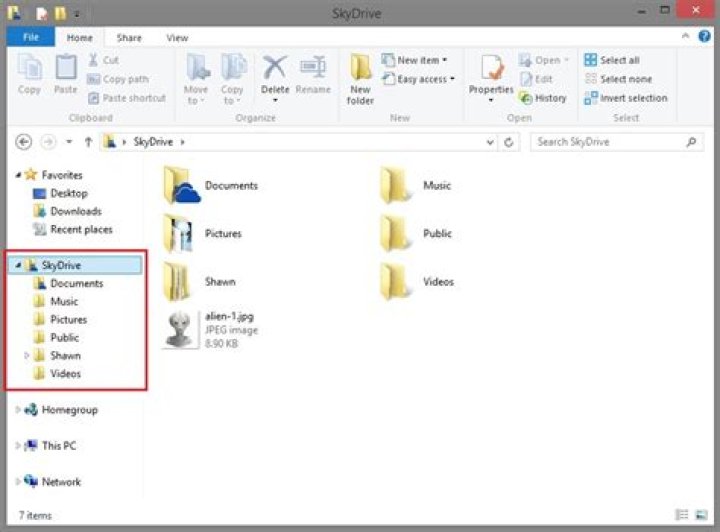Select the Videos folder in file pane
720x532 pixels.
point(417,281)
